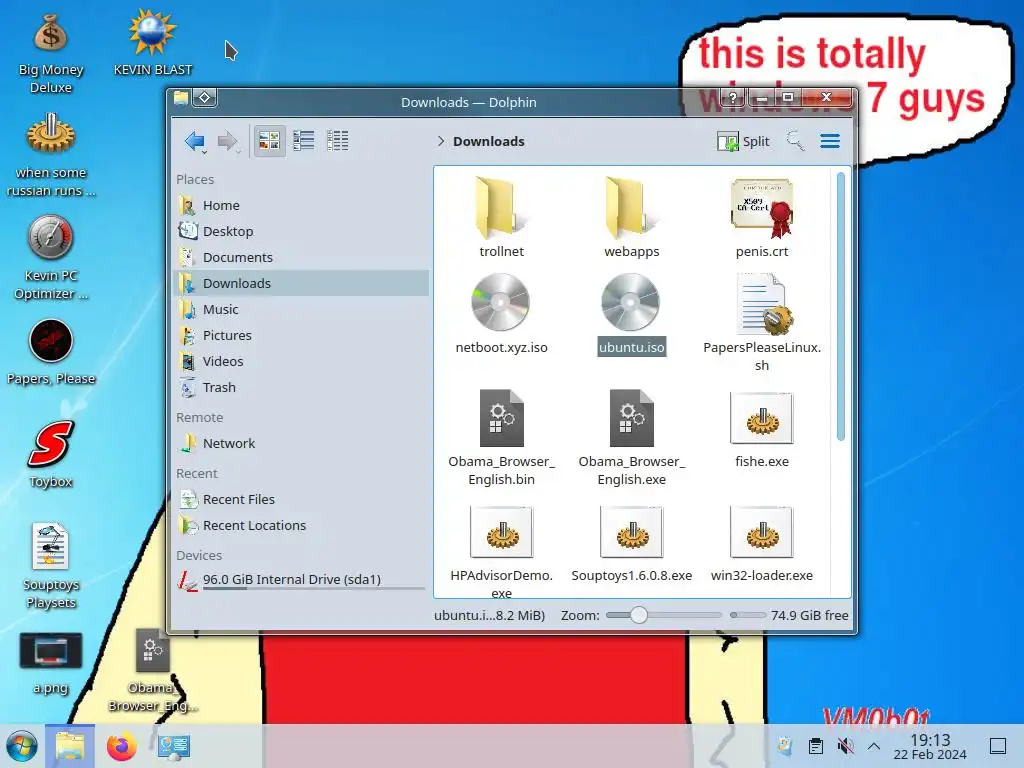Open KEVIN BLAST desktop shortcut
This screenshot has height=768, width=1024.
tap(153, 43)
